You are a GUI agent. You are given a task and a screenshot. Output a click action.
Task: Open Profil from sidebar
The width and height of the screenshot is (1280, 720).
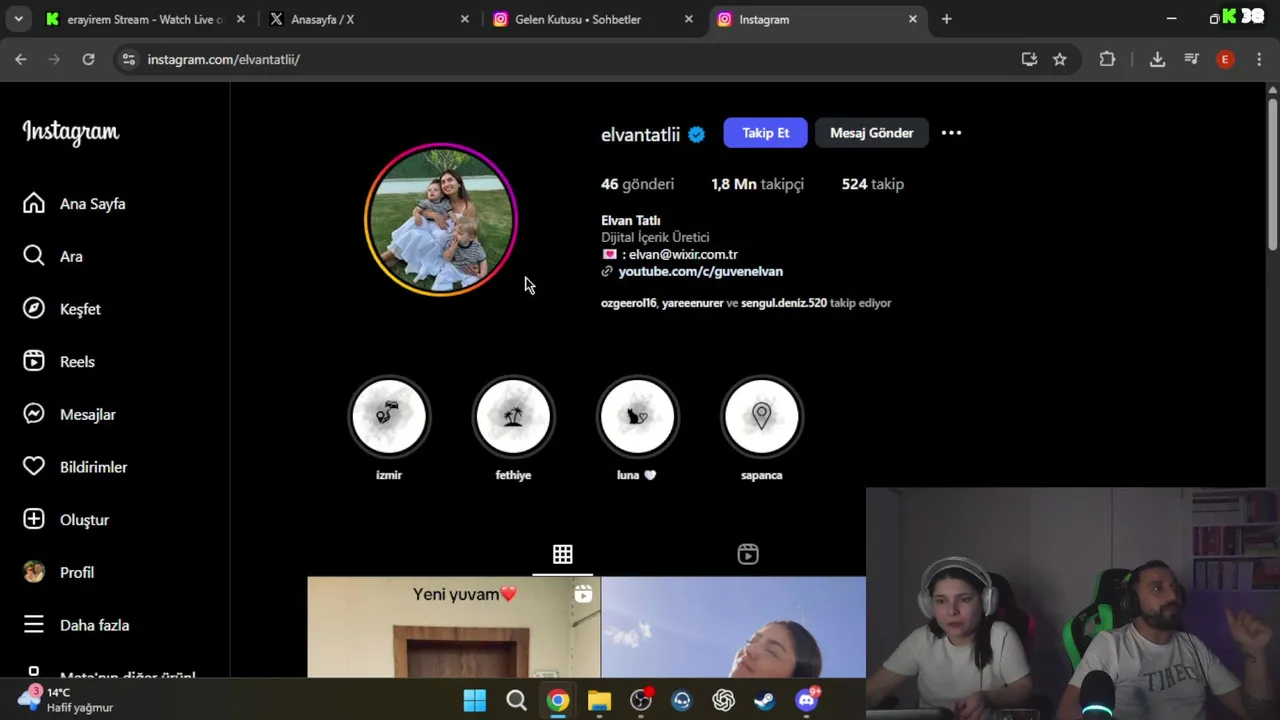(x=59, y=572)
